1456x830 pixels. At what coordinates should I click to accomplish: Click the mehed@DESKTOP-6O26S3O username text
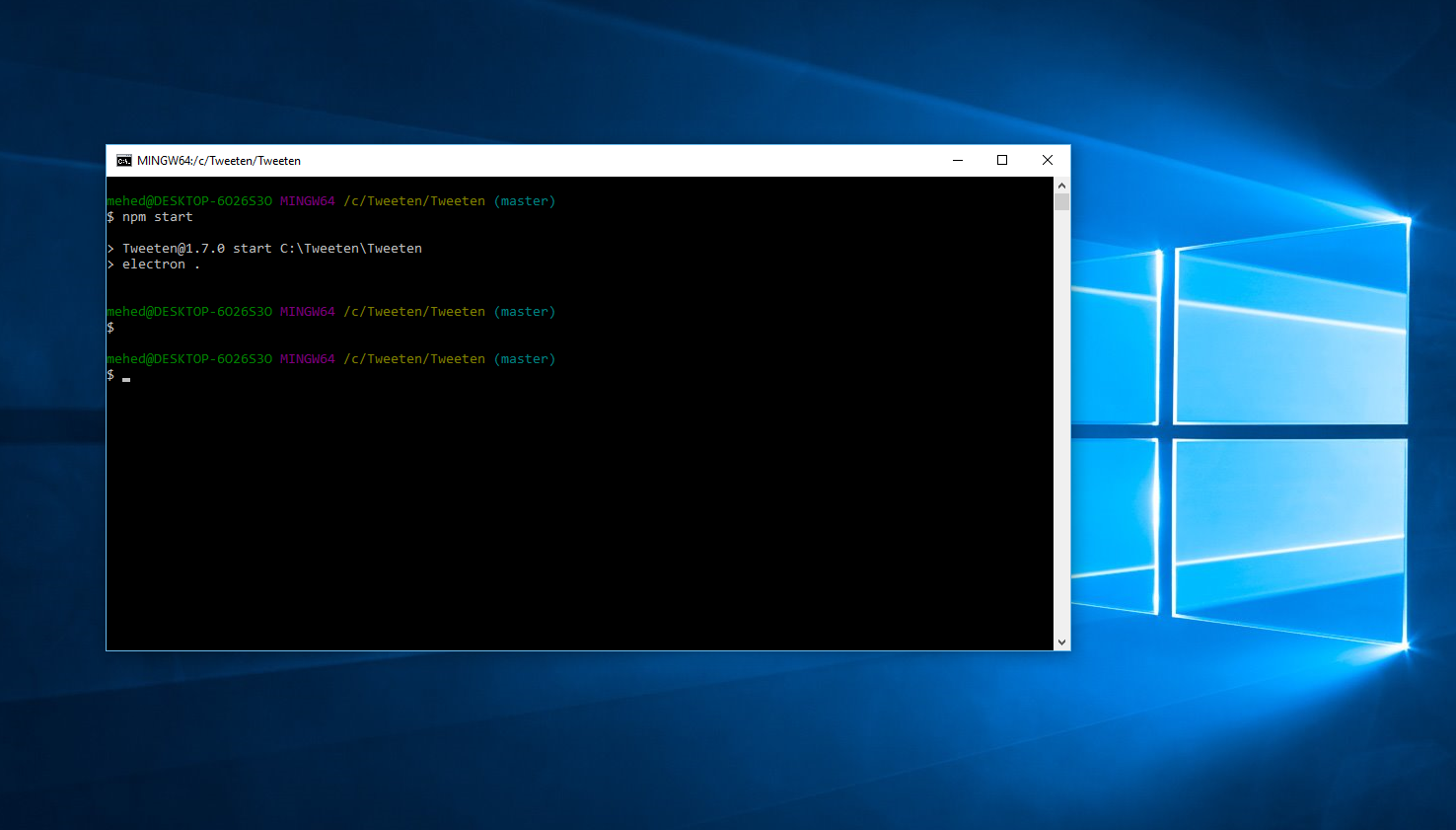188,200
